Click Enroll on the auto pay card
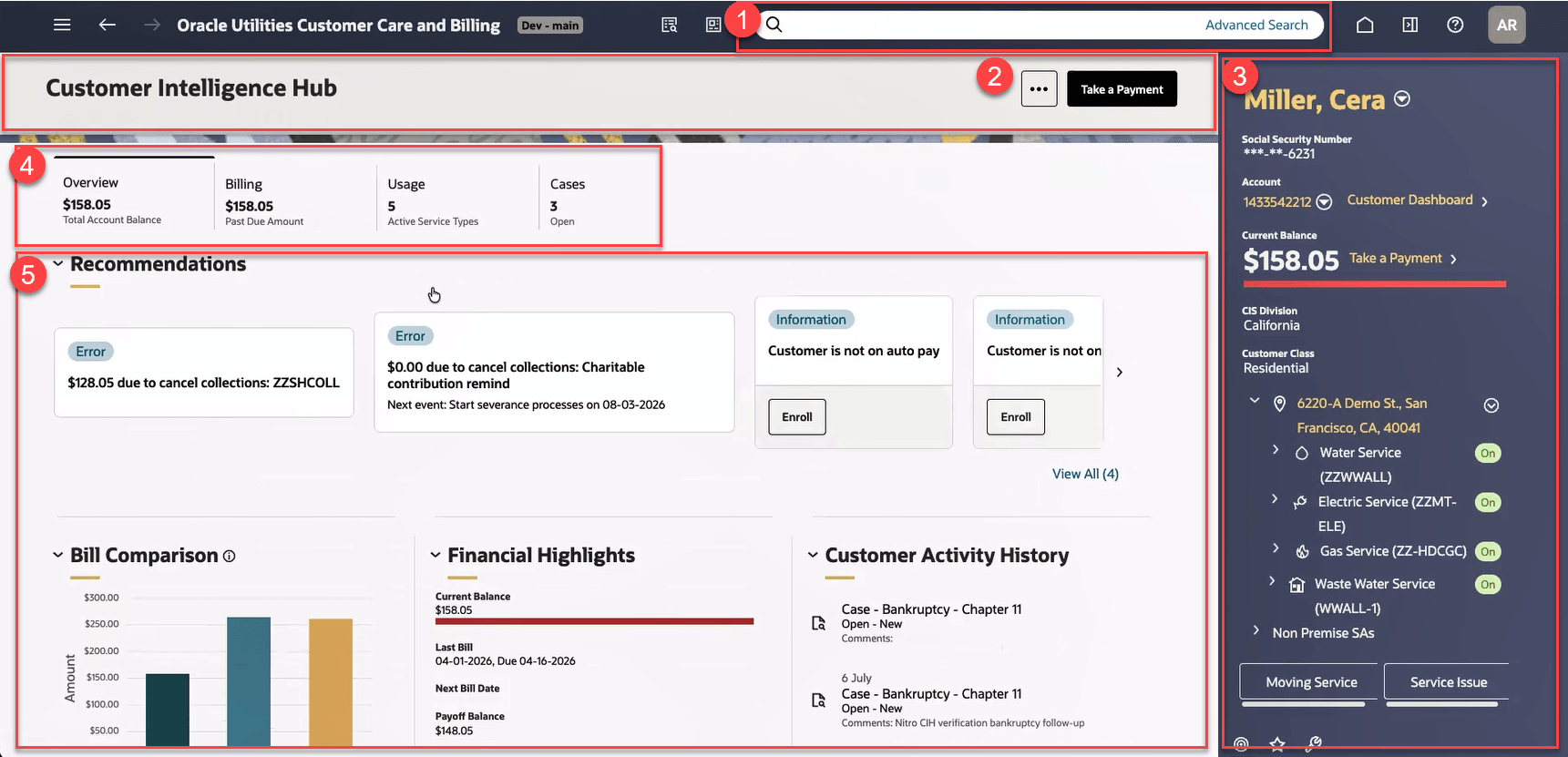The width and height of the screenshot is (1568, 757). point(797,417)
